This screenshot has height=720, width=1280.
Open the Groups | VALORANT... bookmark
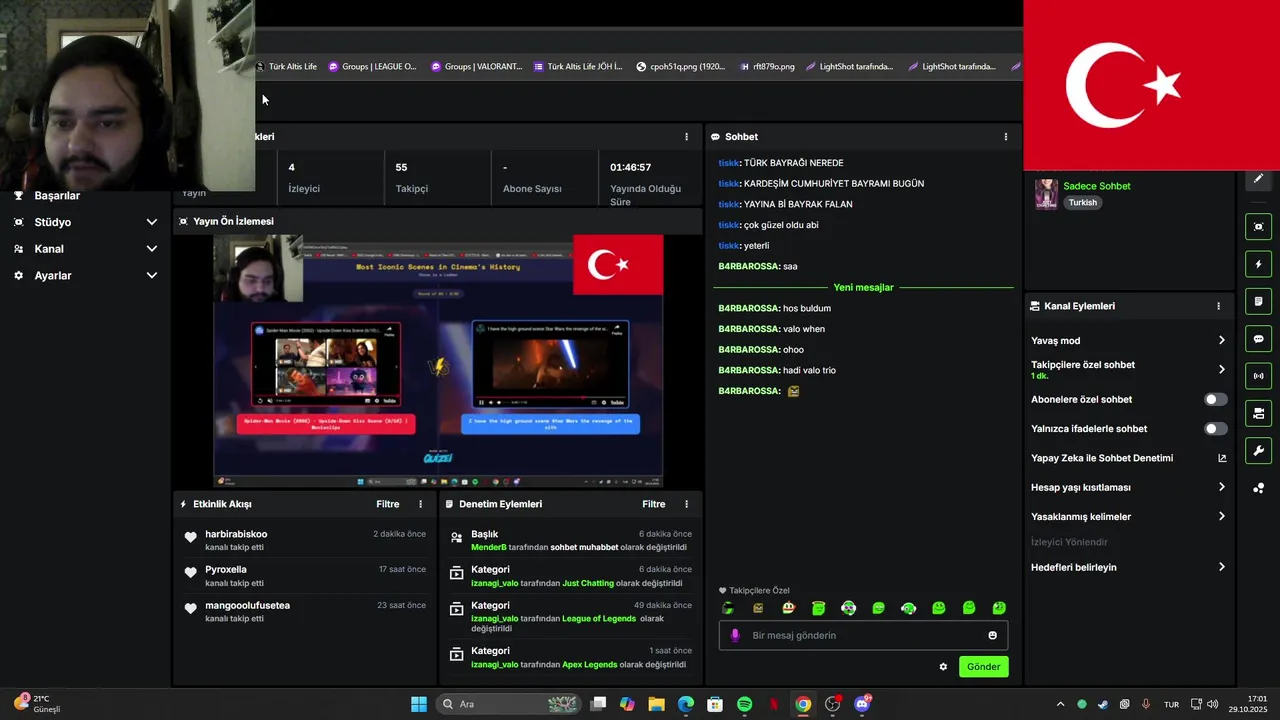pos(476,67)
